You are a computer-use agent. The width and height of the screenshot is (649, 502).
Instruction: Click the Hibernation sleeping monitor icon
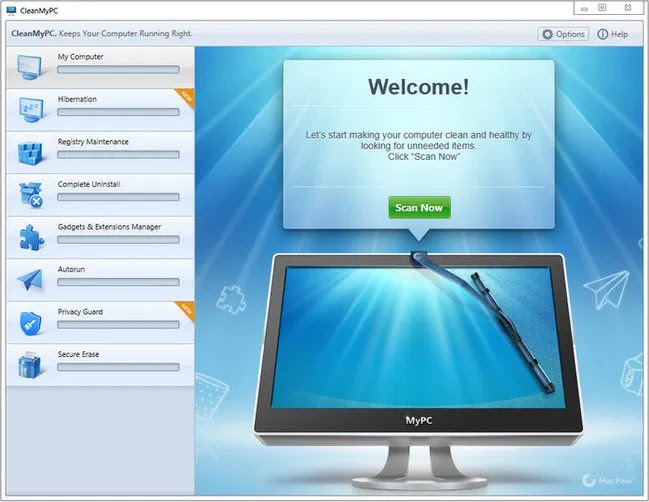tap(31, 110)
